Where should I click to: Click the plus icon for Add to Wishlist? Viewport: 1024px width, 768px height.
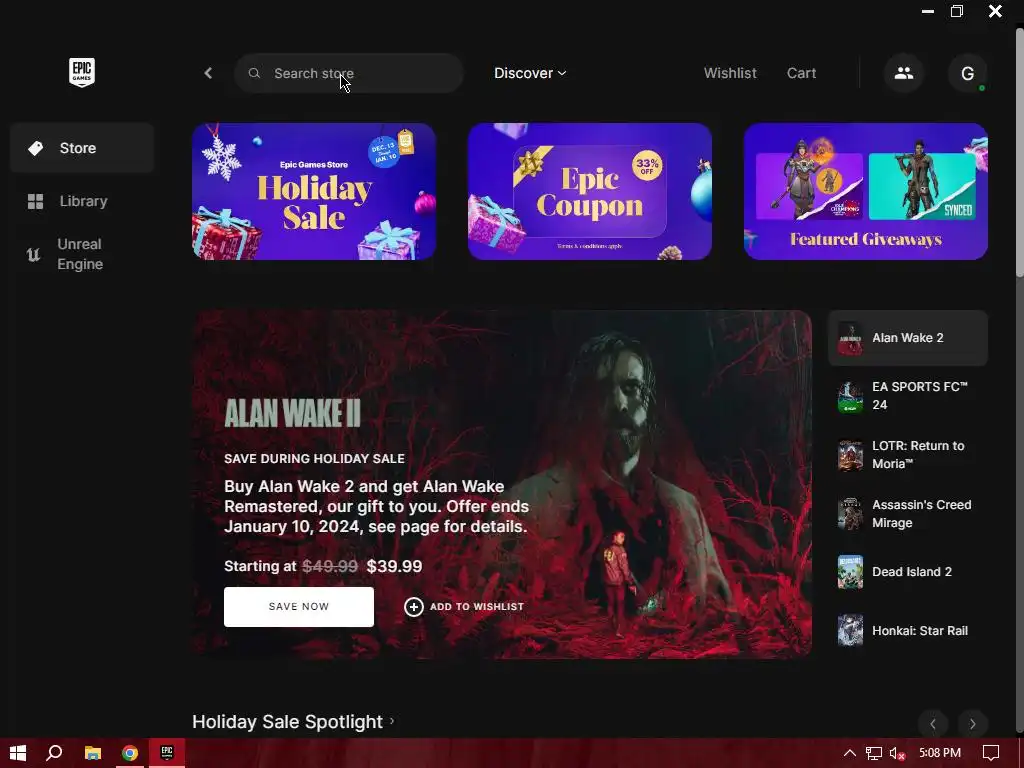(413, 607)
